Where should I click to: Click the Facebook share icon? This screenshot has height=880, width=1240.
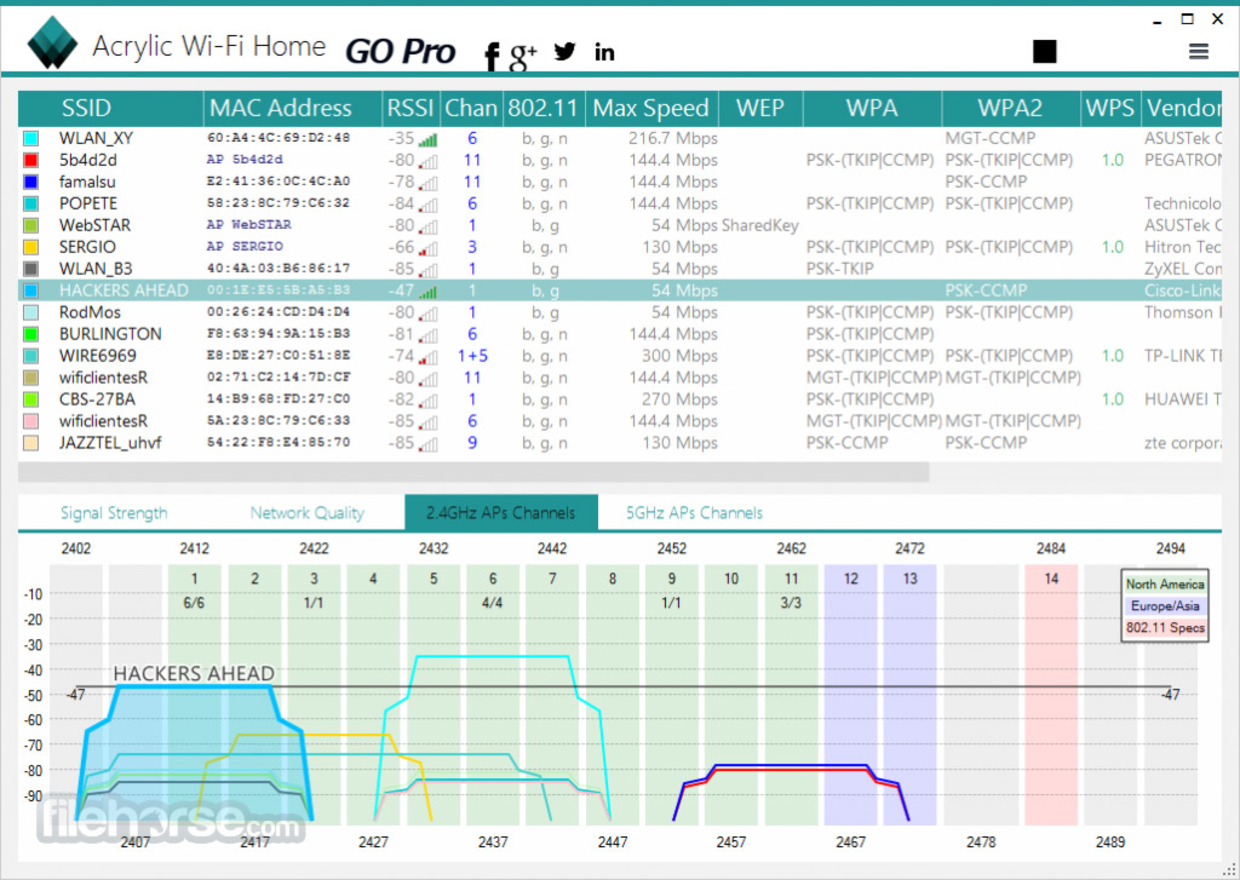click(x=490, y=53)
